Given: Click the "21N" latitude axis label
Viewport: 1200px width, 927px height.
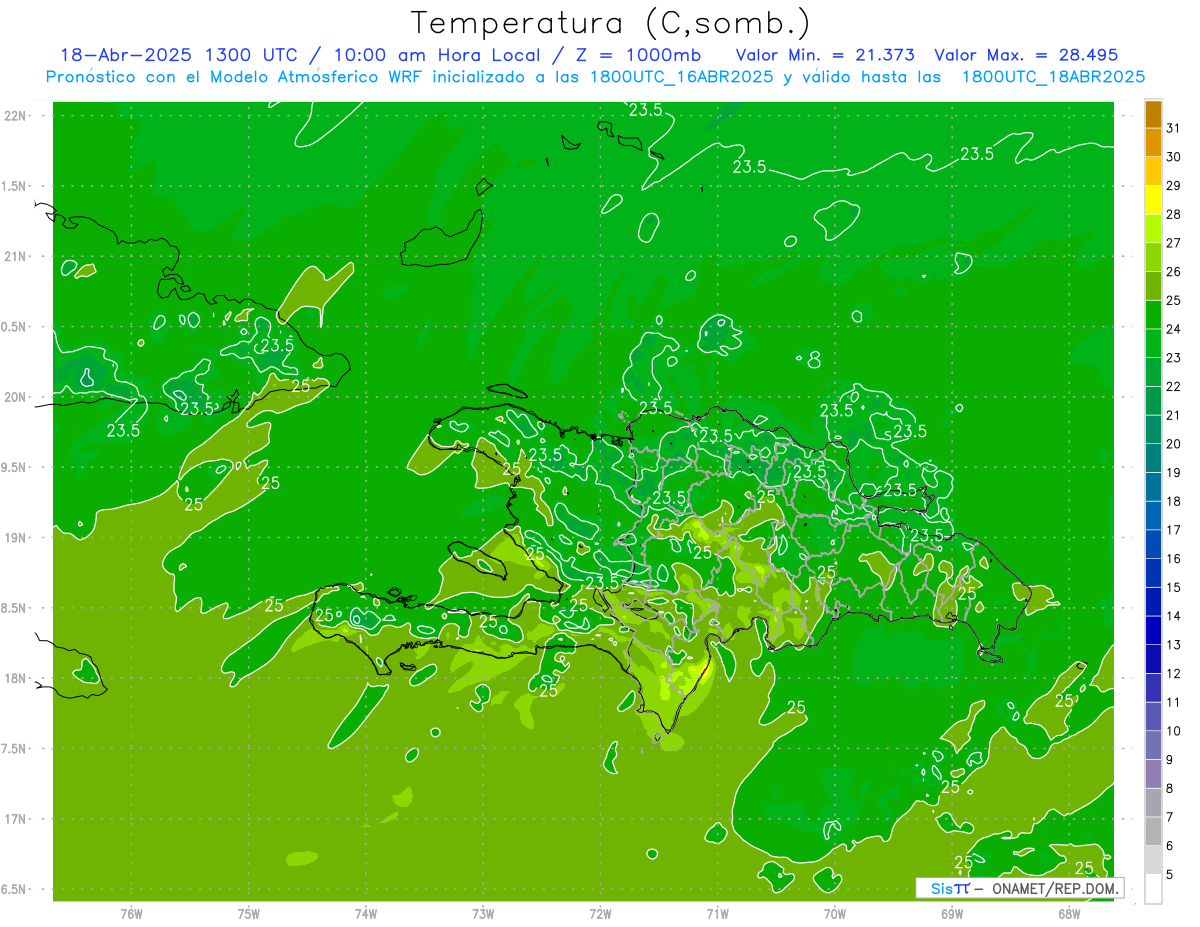Looking at the screenshot, I should pyautogui.click(x=16, y=257).
